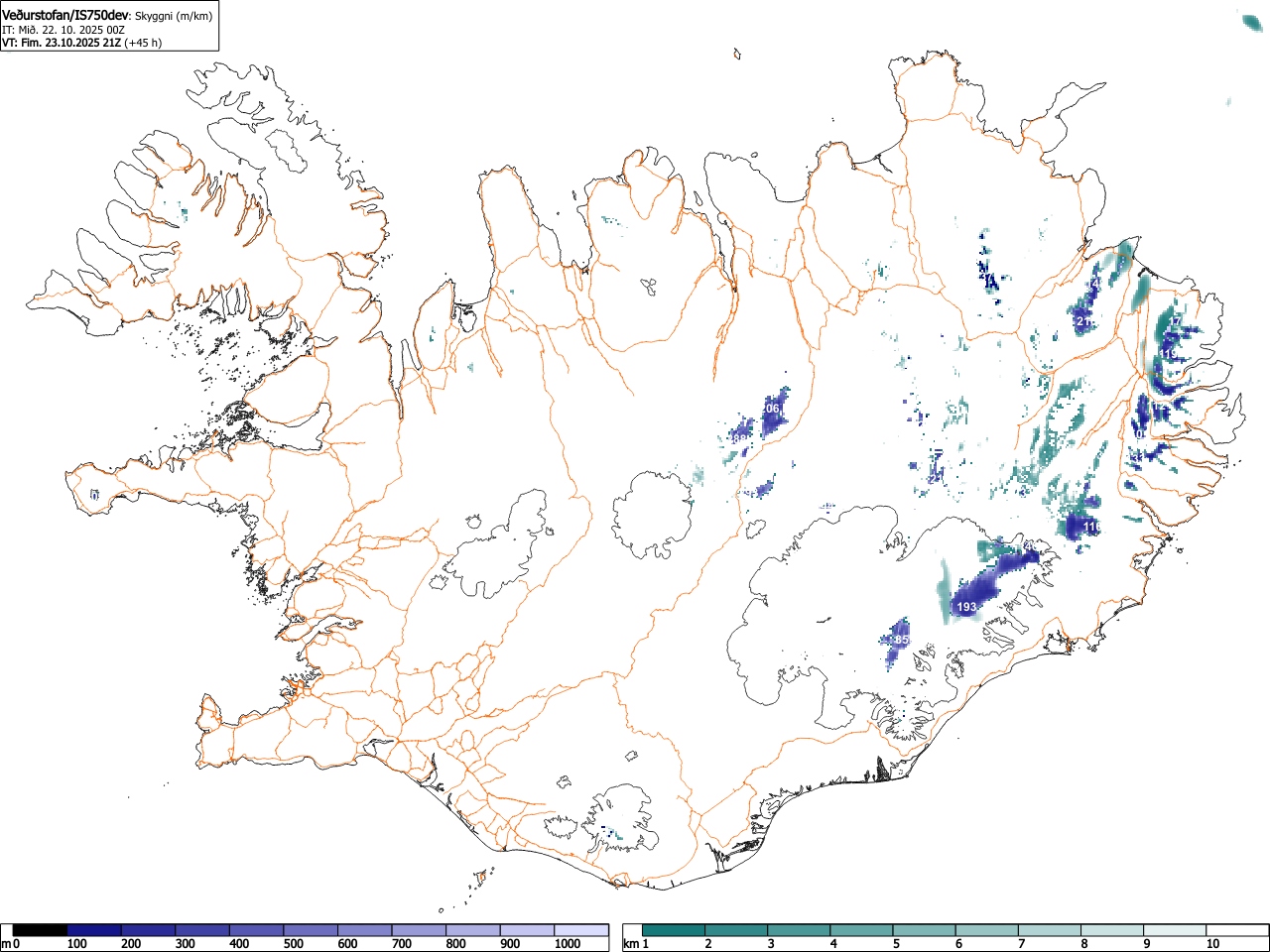Select the 8–9 km legend swatch
The height and width of the screenshot is (952, 1270).
point(1112,930)
